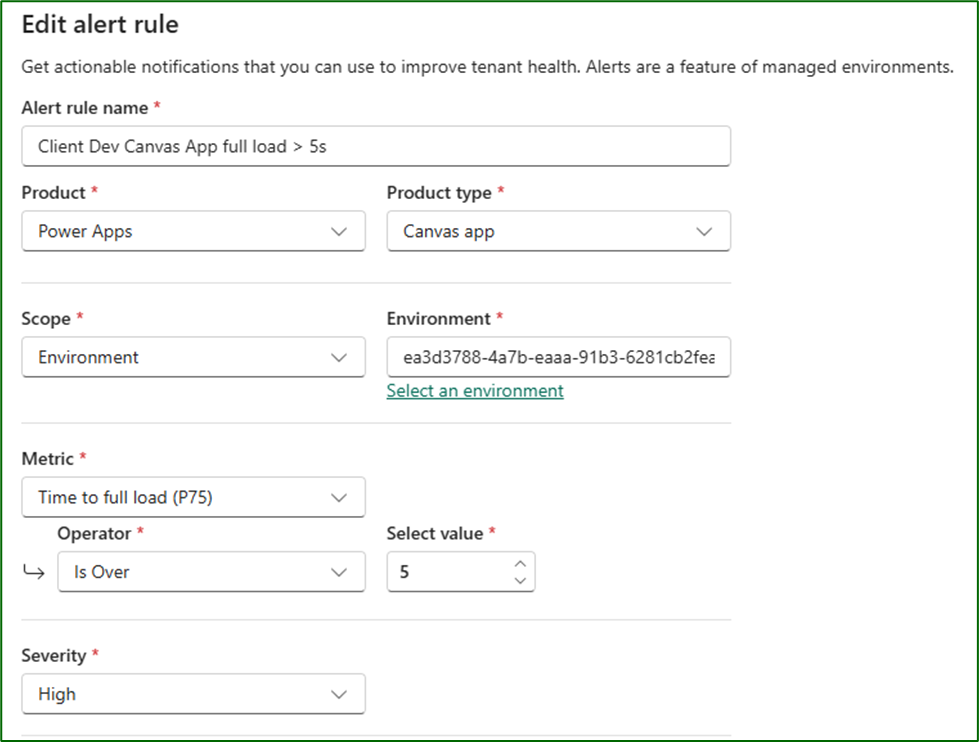
Task: Click the Scope dropdown chevron arrow
Action: point(339,357)
